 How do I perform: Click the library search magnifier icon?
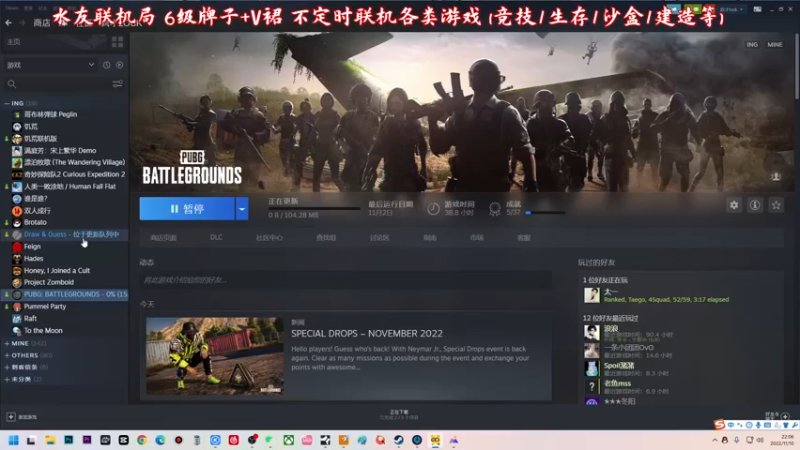(x=12, y=84)
